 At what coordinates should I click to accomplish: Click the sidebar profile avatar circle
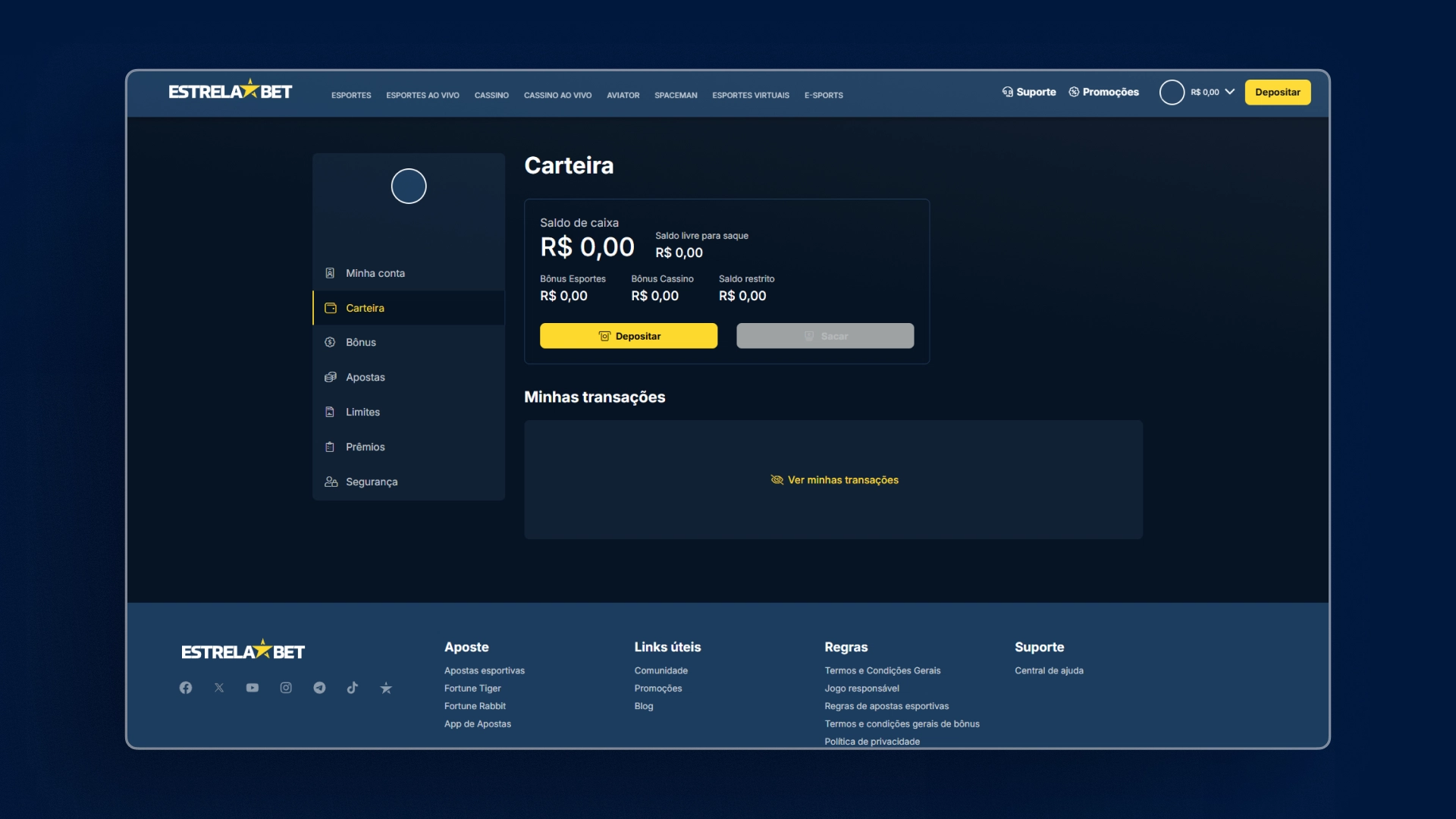coord(409,186)
